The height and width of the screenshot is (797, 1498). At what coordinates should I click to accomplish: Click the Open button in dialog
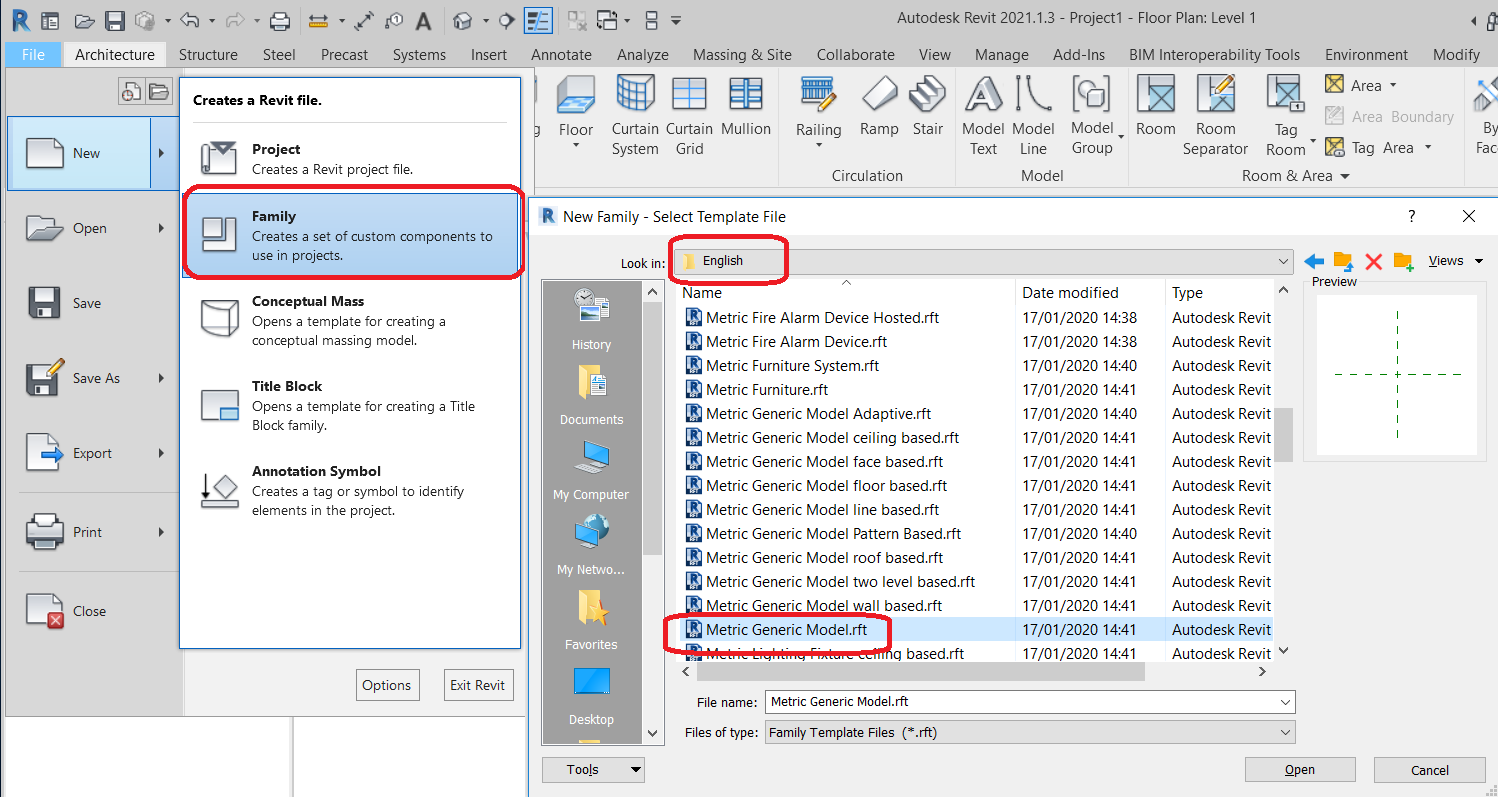tap(1300, 770)
